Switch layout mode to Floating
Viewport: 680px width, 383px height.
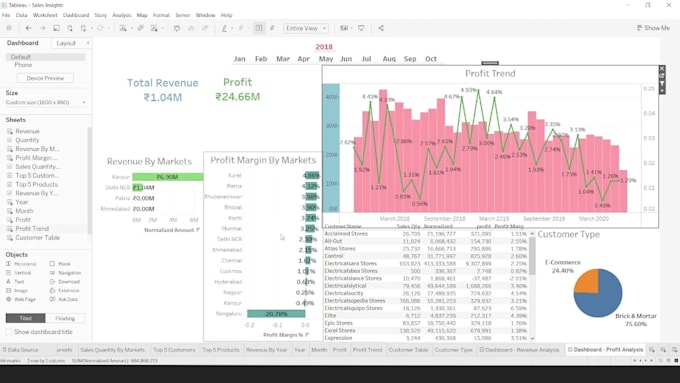point(65,318)
